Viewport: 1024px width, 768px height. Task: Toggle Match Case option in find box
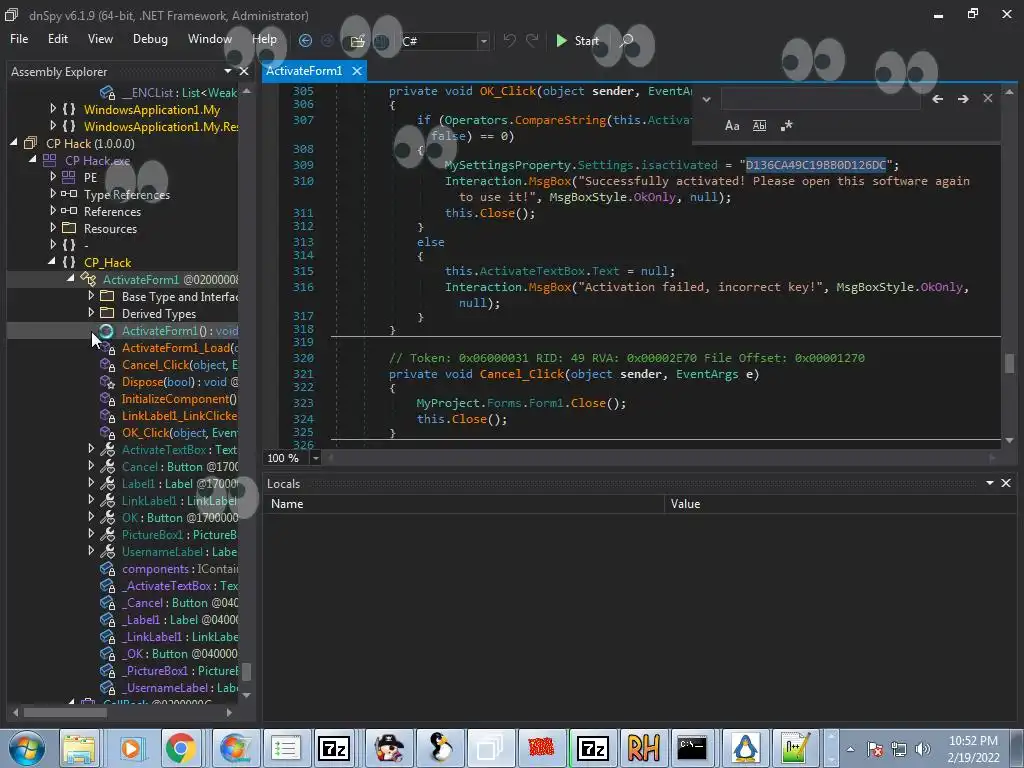coord(732,126)
